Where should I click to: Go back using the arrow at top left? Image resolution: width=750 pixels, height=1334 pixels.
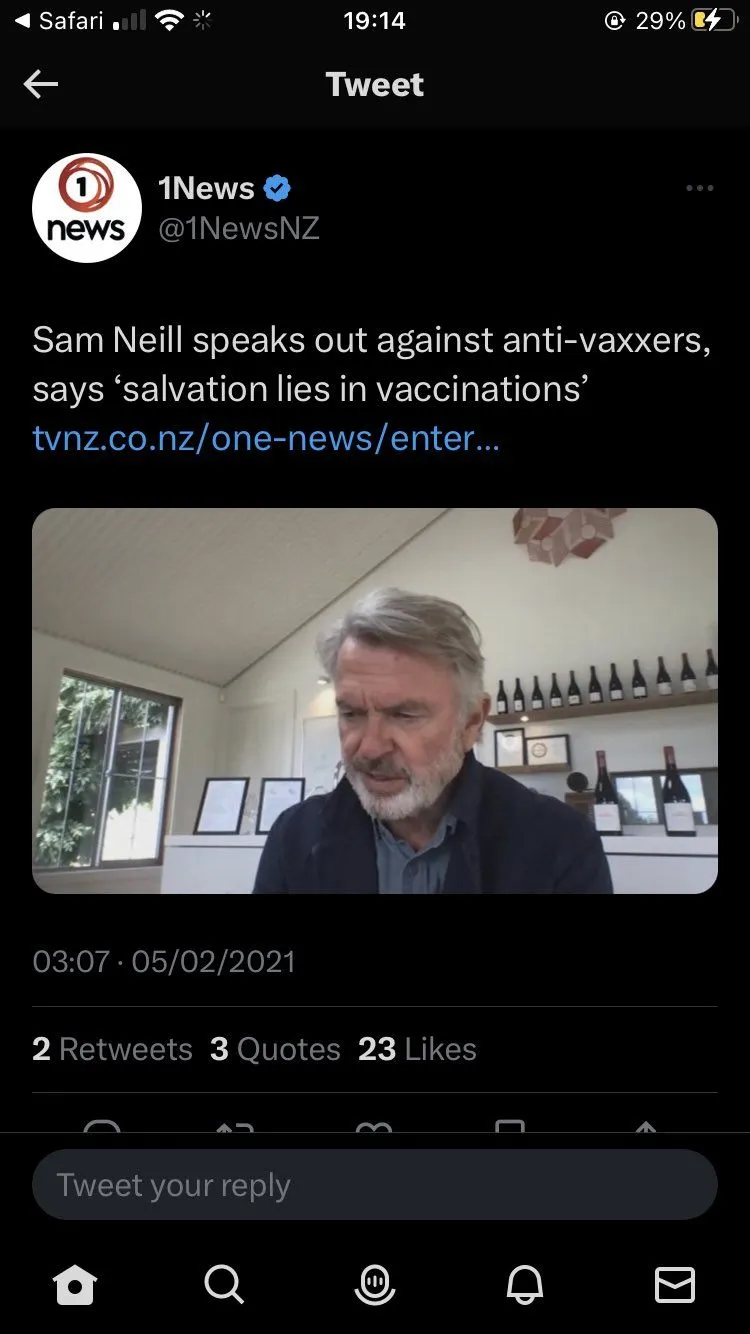click(x=41, y=84)
